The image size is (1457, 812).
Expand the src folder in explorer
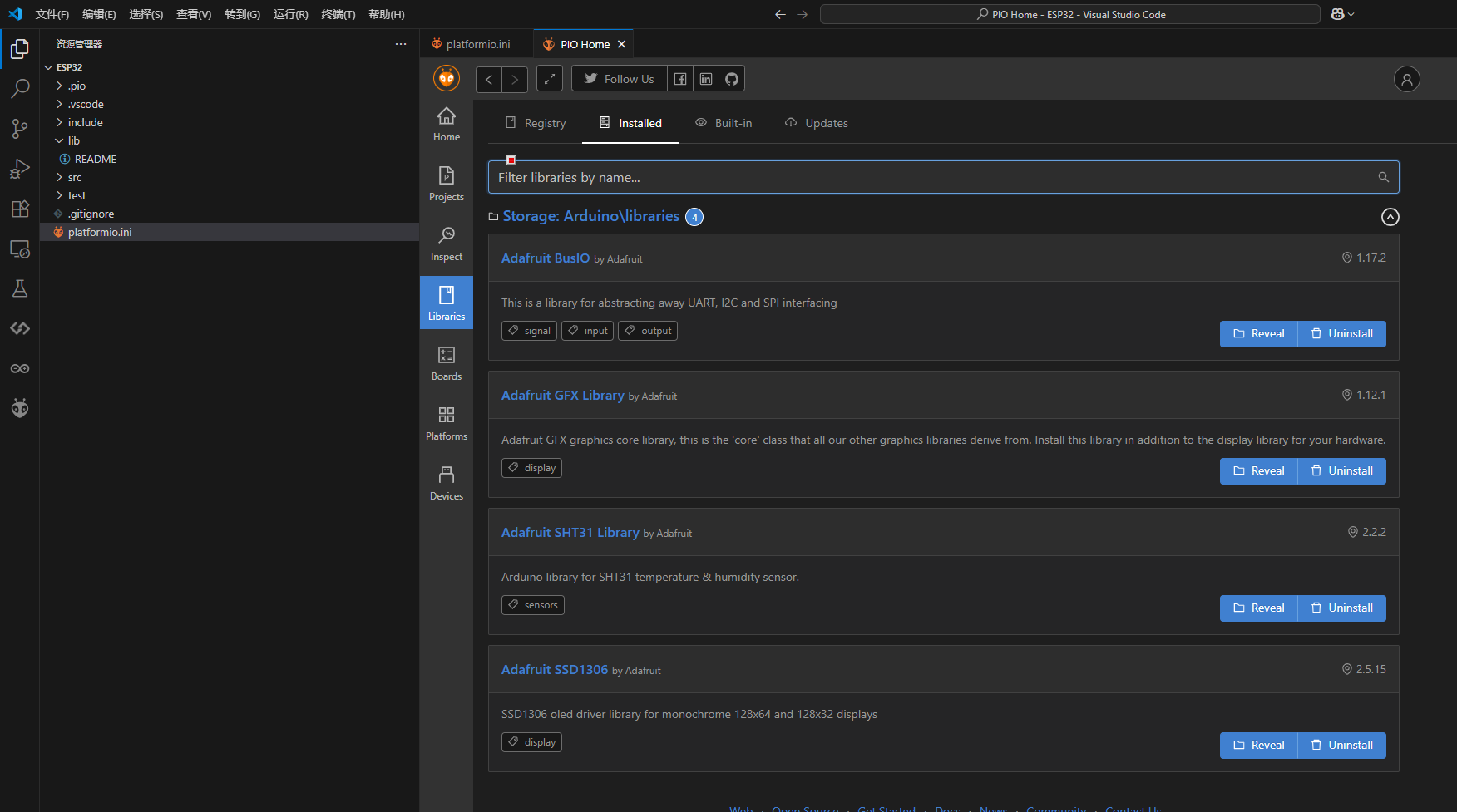pos(75,177)
